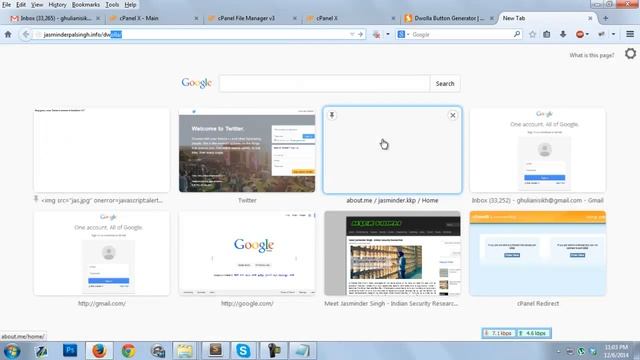Unpin the img src jas.jpg tile
640x360 pixels.
(36, 199)
